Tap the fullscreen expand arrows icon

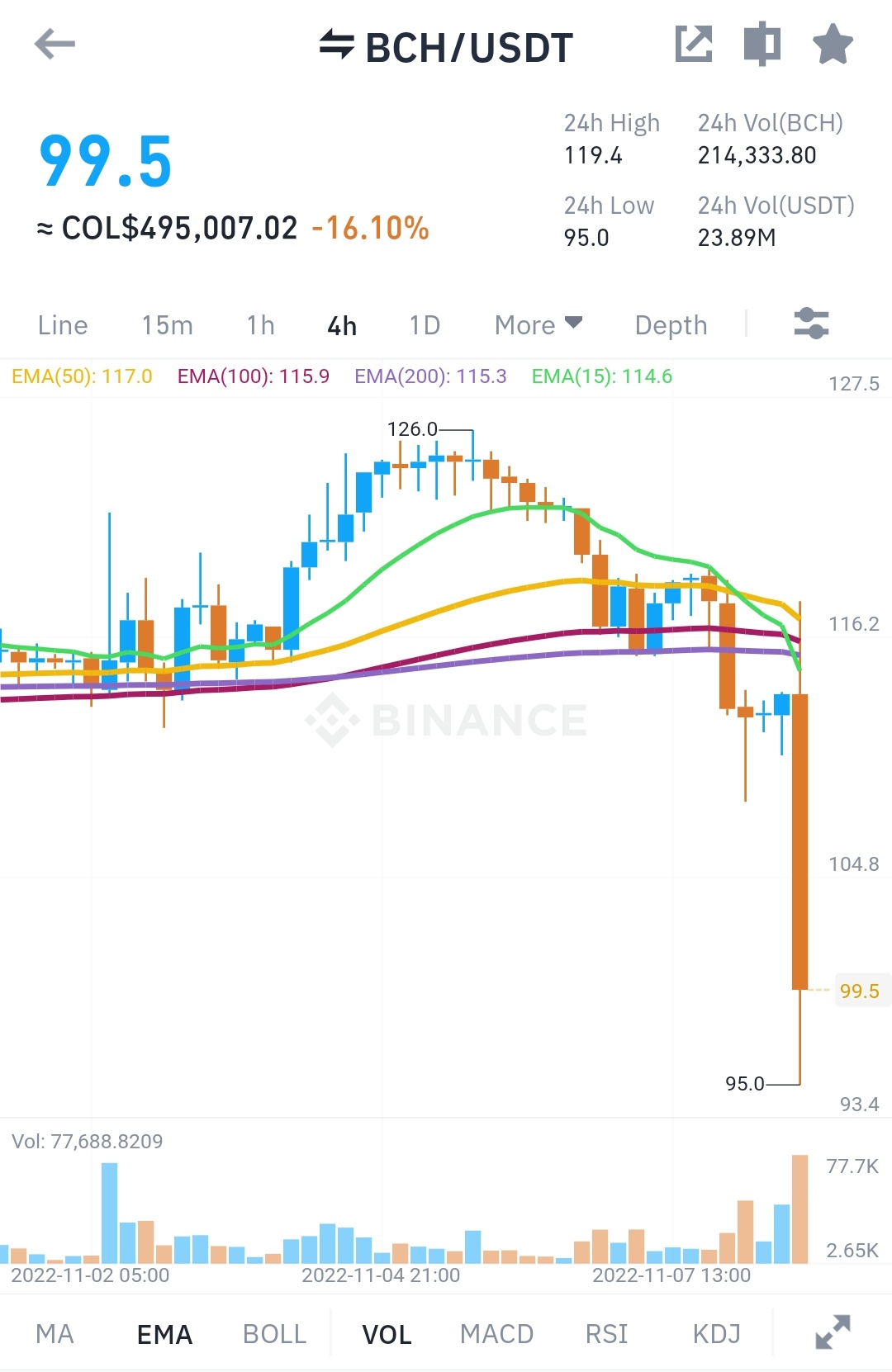pyautogui.click(x=833, y=1332)
